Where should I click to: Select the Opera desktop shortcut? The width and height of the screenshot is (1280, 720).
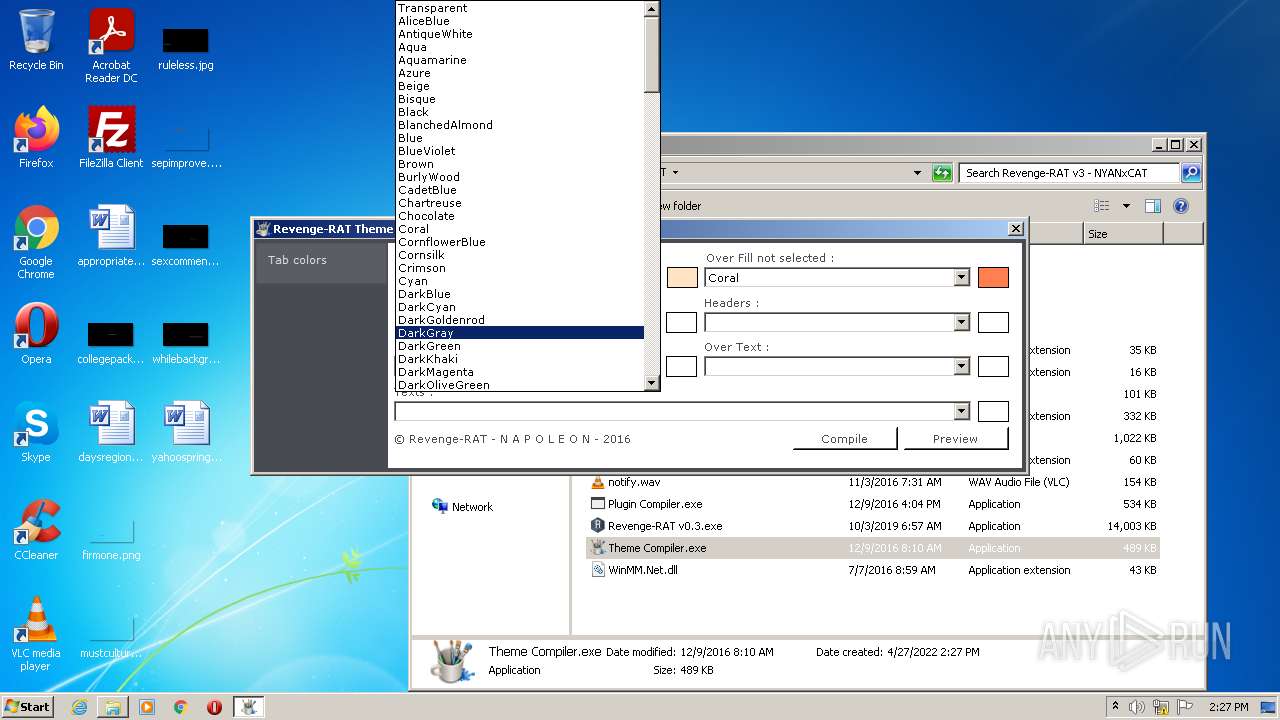click(x=36, y=333)
